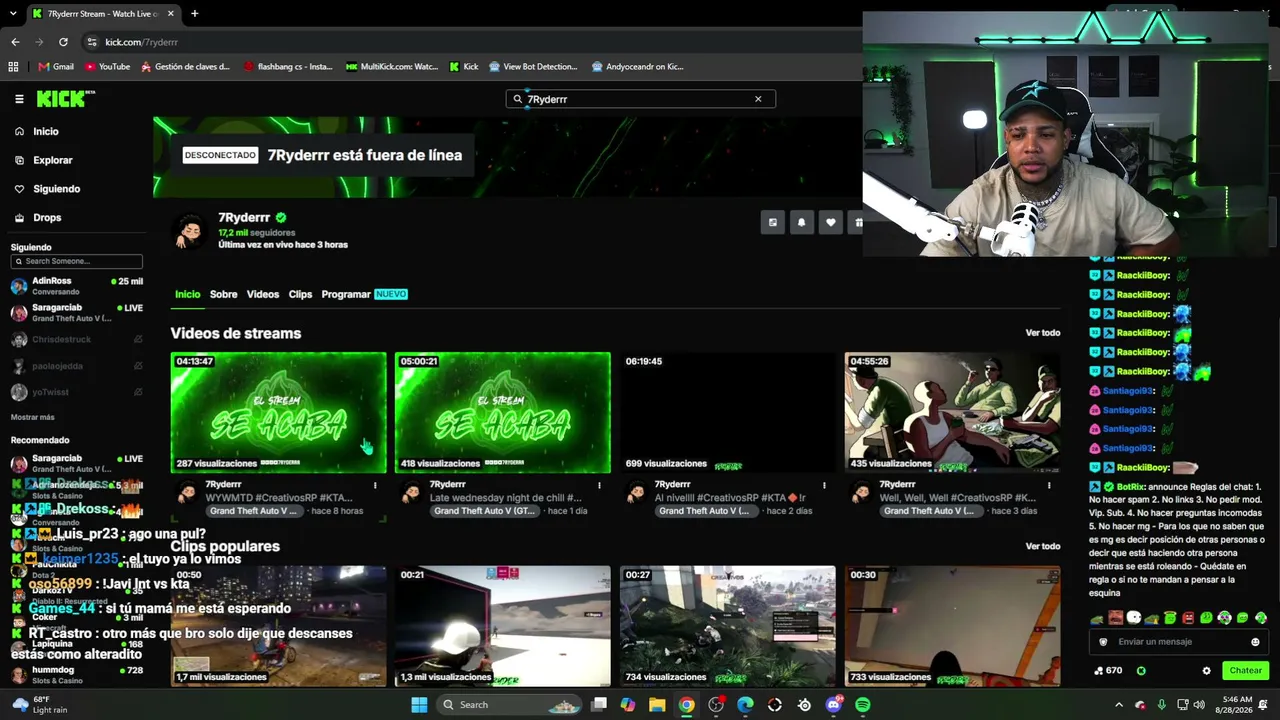Image resolution: width=1280 pixels, height=720 pixels.
Task: Click Ver todo next to Videos de streams
Action: 1043,333
